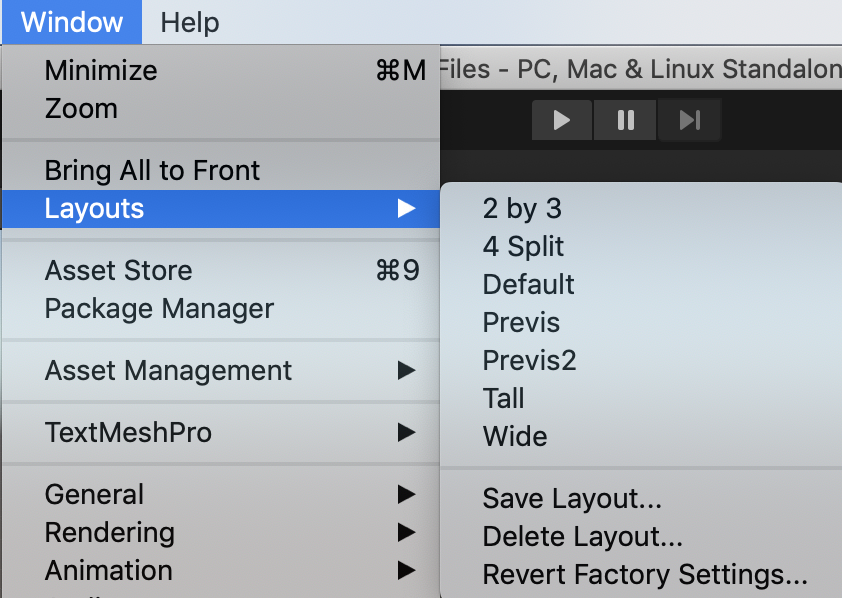Screen dimensions: 842x598
Task: Choose Minimize from the Window menu
Action: coord(101,71)
